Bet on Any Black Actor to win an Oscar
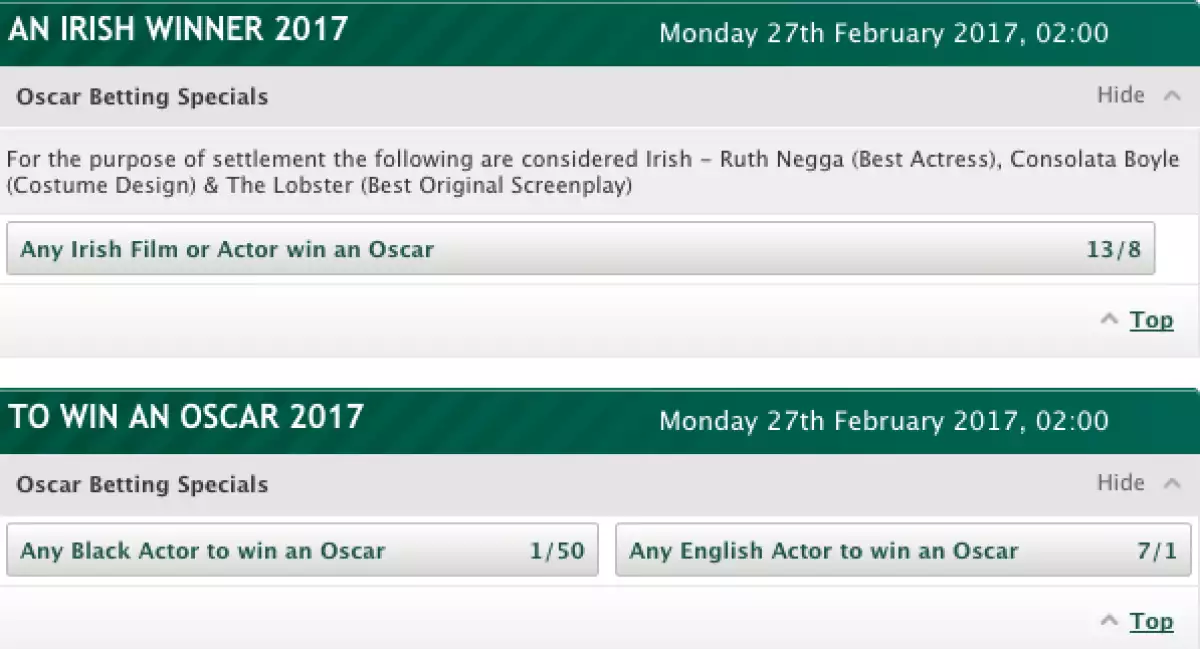The image size is (1200, 649). [302, 551]
